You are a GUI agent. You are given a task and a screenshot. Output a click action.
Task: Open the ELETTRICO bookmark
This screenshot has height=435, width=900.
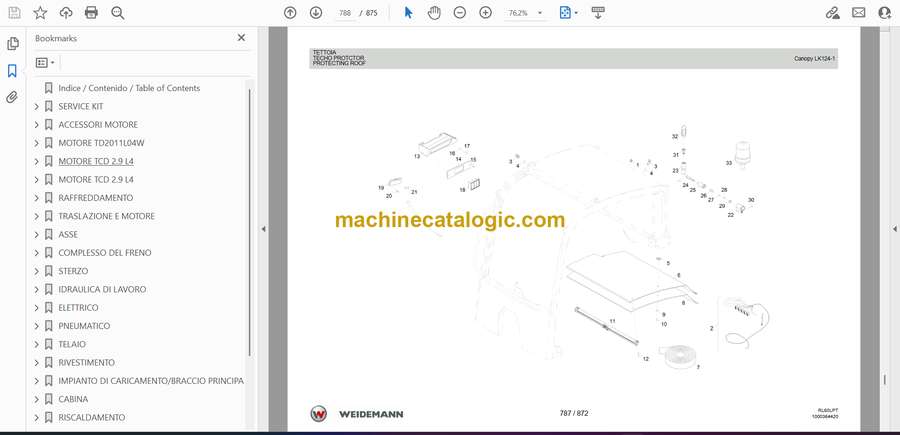tap(78, 308)
